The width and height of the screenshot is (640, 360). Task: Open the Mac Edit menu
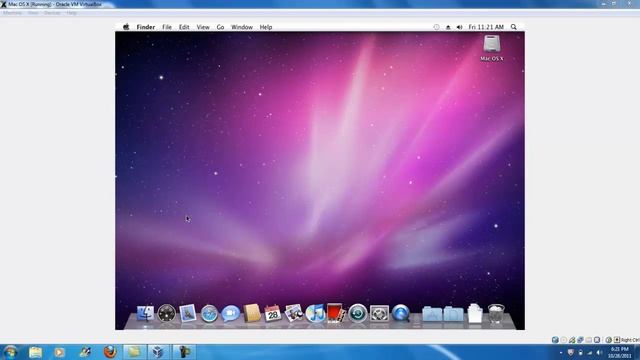tap(184, 27)
